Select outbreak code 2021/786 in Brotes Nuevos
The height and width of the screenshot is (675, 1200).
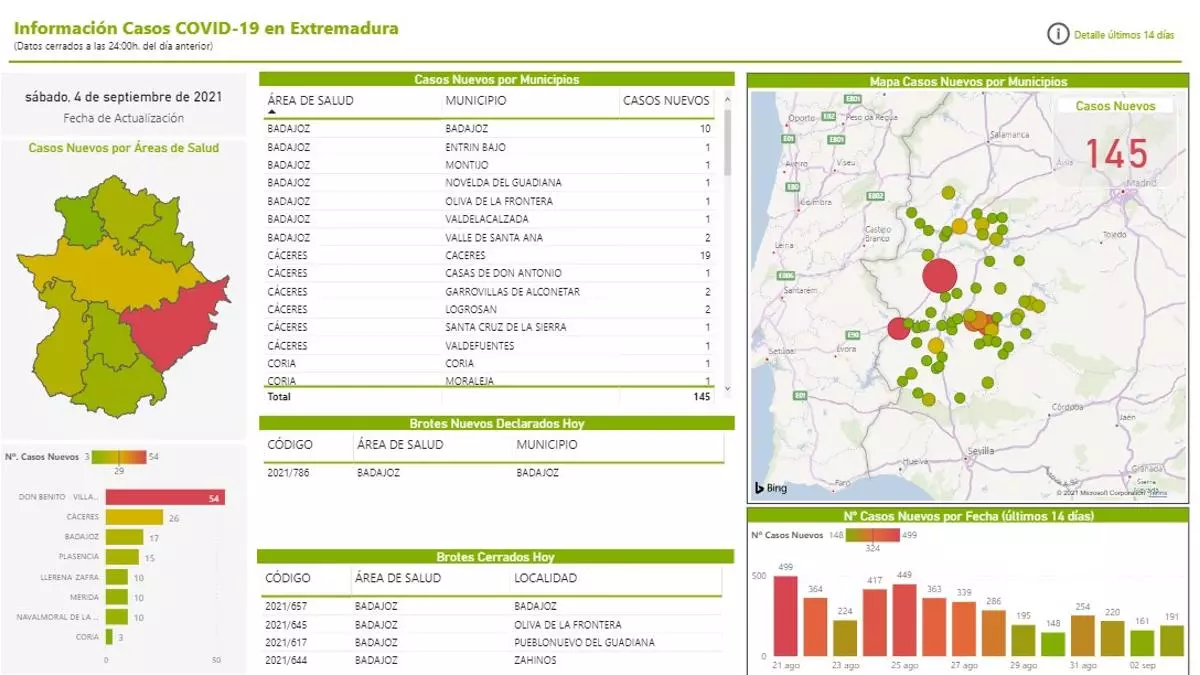coord(287,473)
